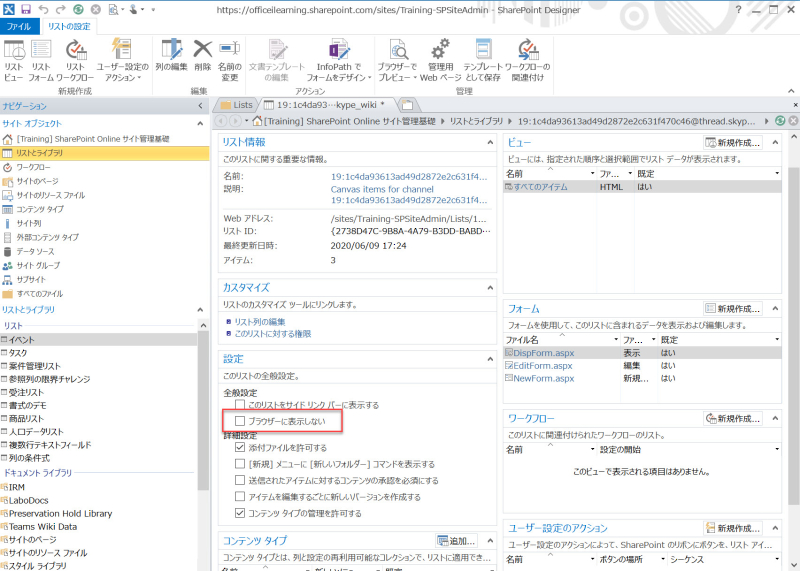Click the Help question mark icon
This screenshot has width=800, height=571.
[738, 10]
